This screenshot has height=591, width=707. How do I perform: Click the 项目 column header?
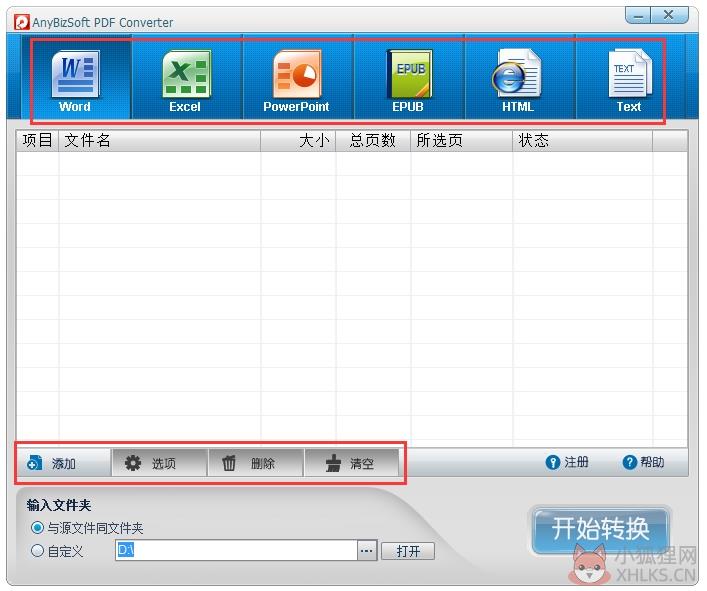[x=37, y=141]
